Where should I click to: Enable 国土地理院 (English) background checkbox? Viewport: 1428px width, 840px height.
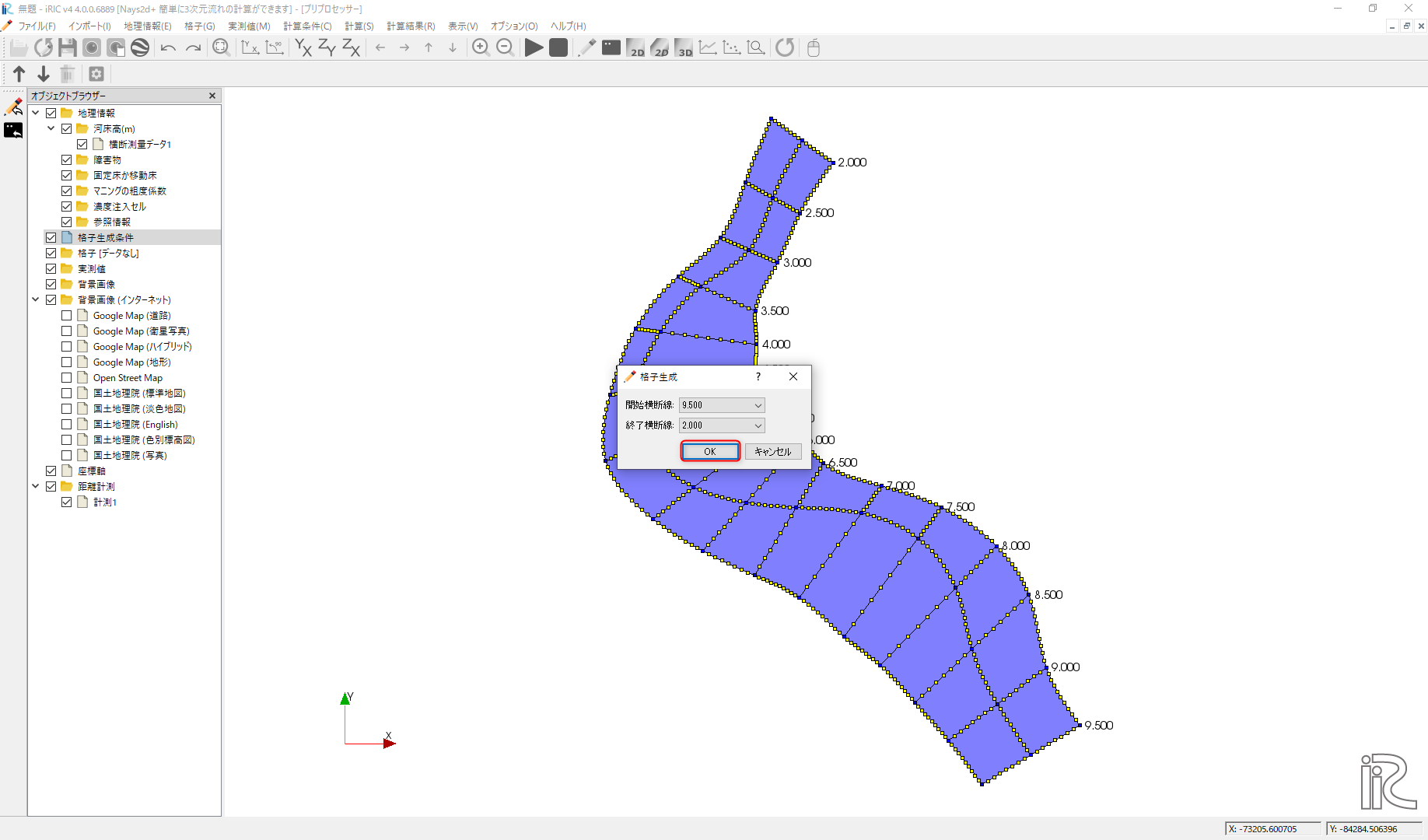(67, 424)
